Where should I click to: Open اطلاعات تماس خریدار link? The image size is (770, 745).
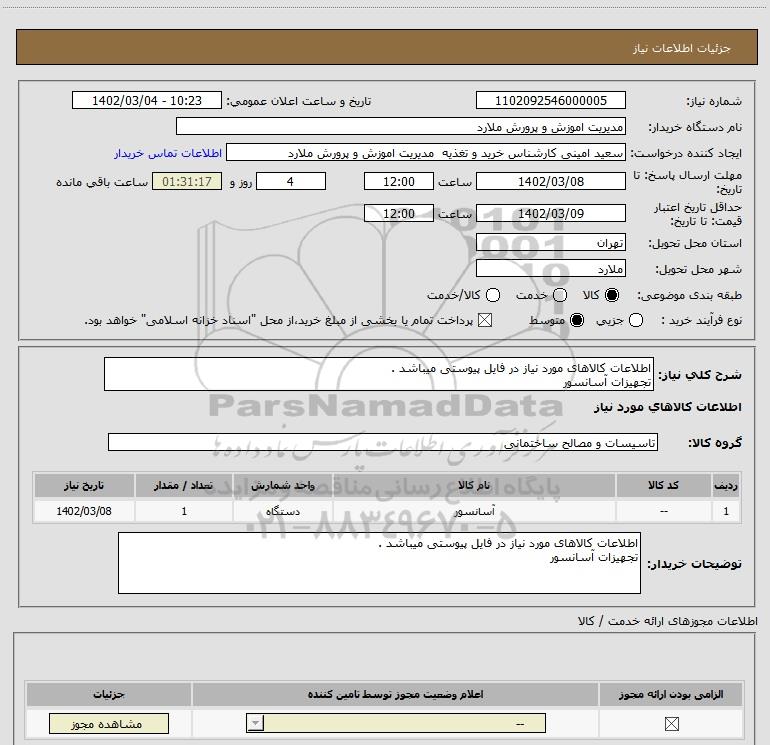168,153
